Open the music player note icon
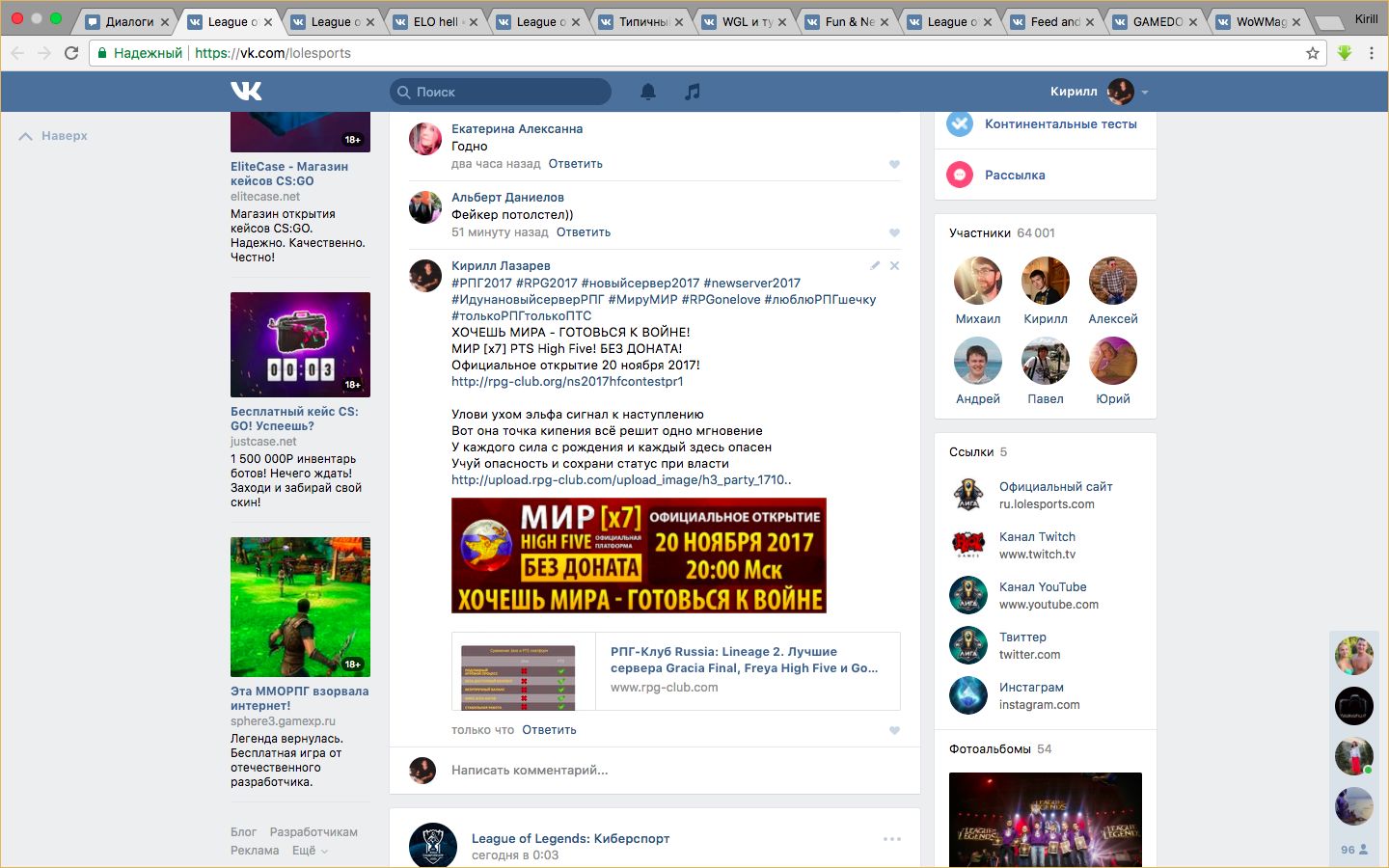Screen dimensions: 1389x868 point(693,92)
